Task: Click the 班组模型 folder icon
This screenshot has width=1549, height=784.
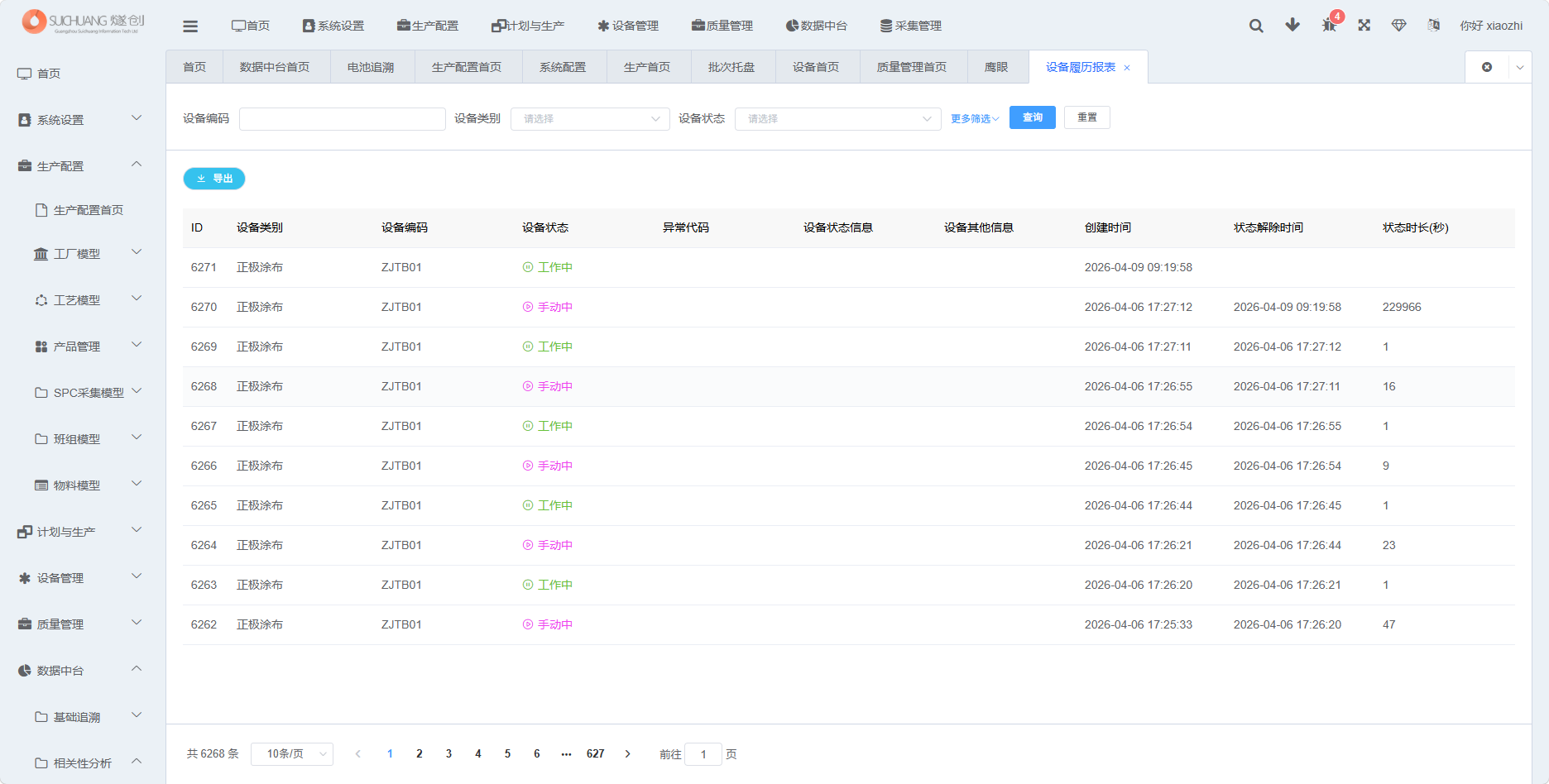Action: [x=41, y=439]
